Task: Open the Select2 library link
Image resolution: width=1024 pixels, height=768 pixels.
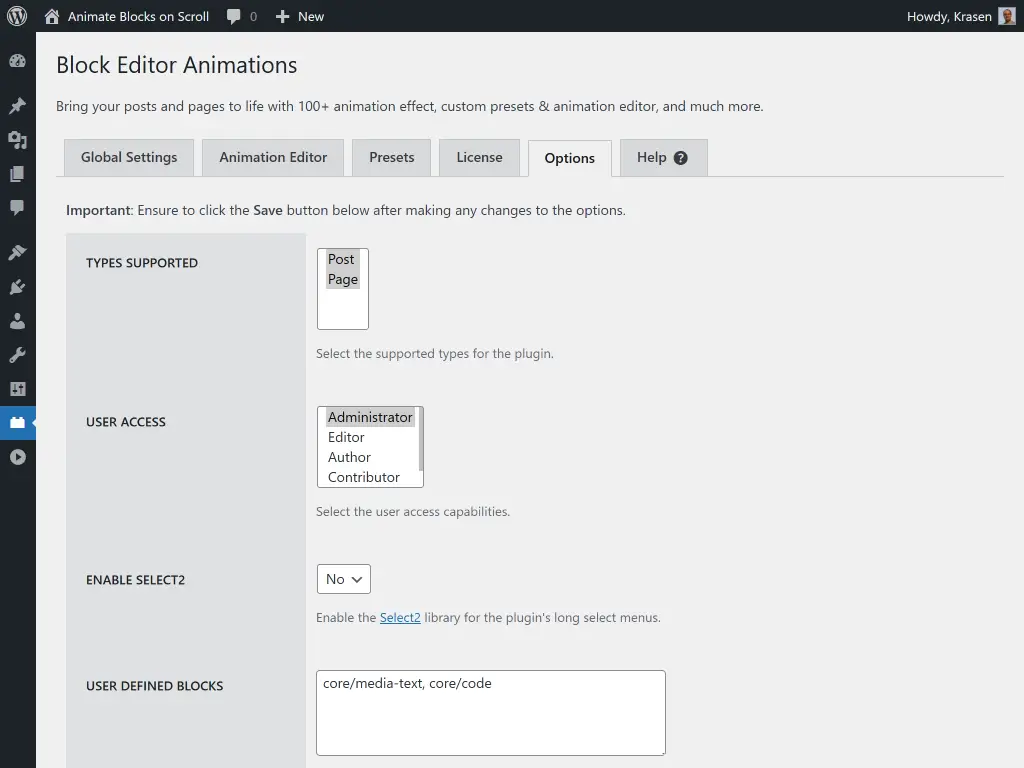Action: pyautogui.click(x=400, y=617)
